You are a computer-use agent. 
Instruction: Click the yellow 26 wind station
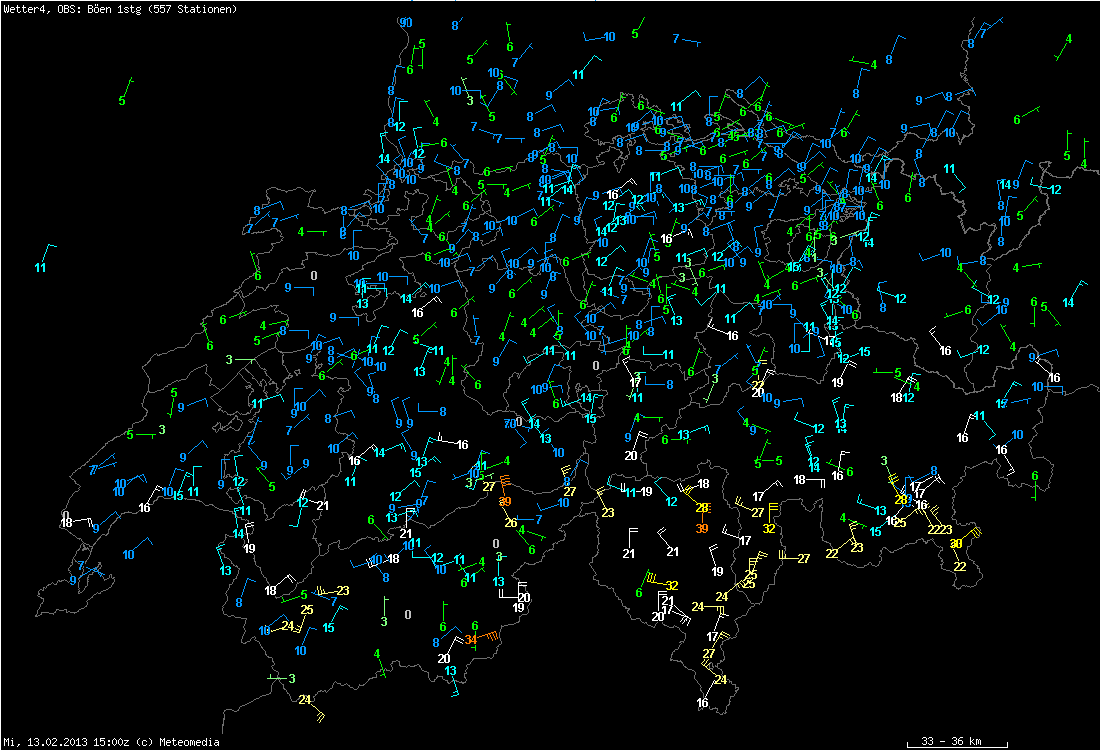[x=510, y=523]
